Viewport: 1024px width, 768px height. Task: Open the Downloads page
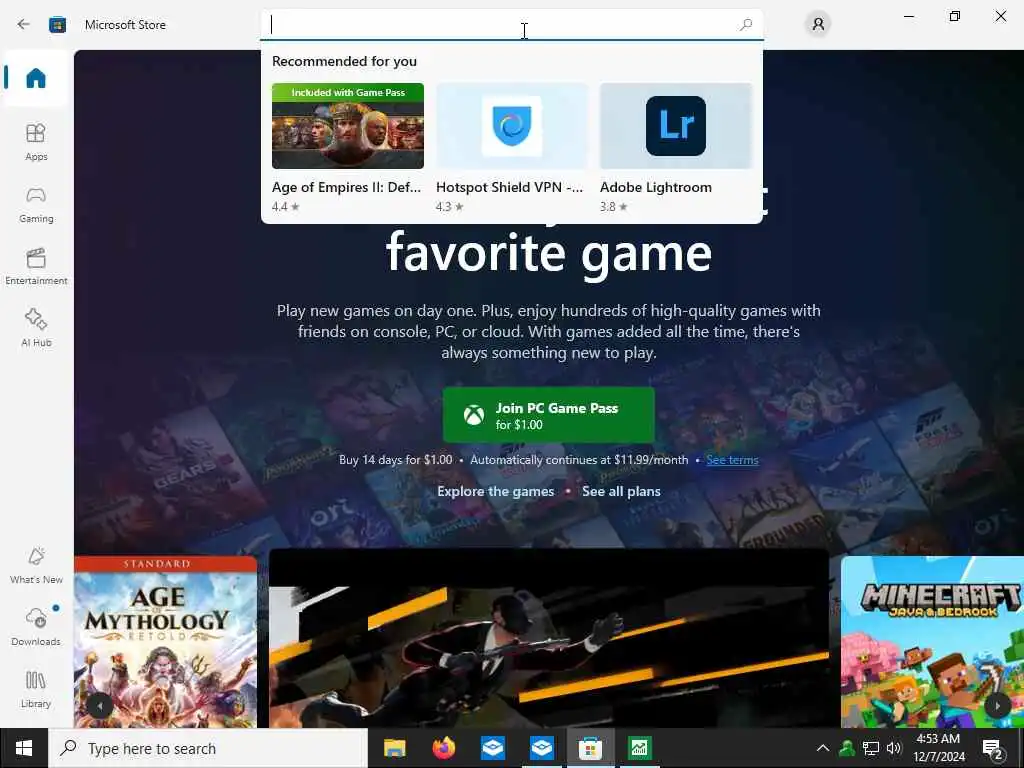36,627
